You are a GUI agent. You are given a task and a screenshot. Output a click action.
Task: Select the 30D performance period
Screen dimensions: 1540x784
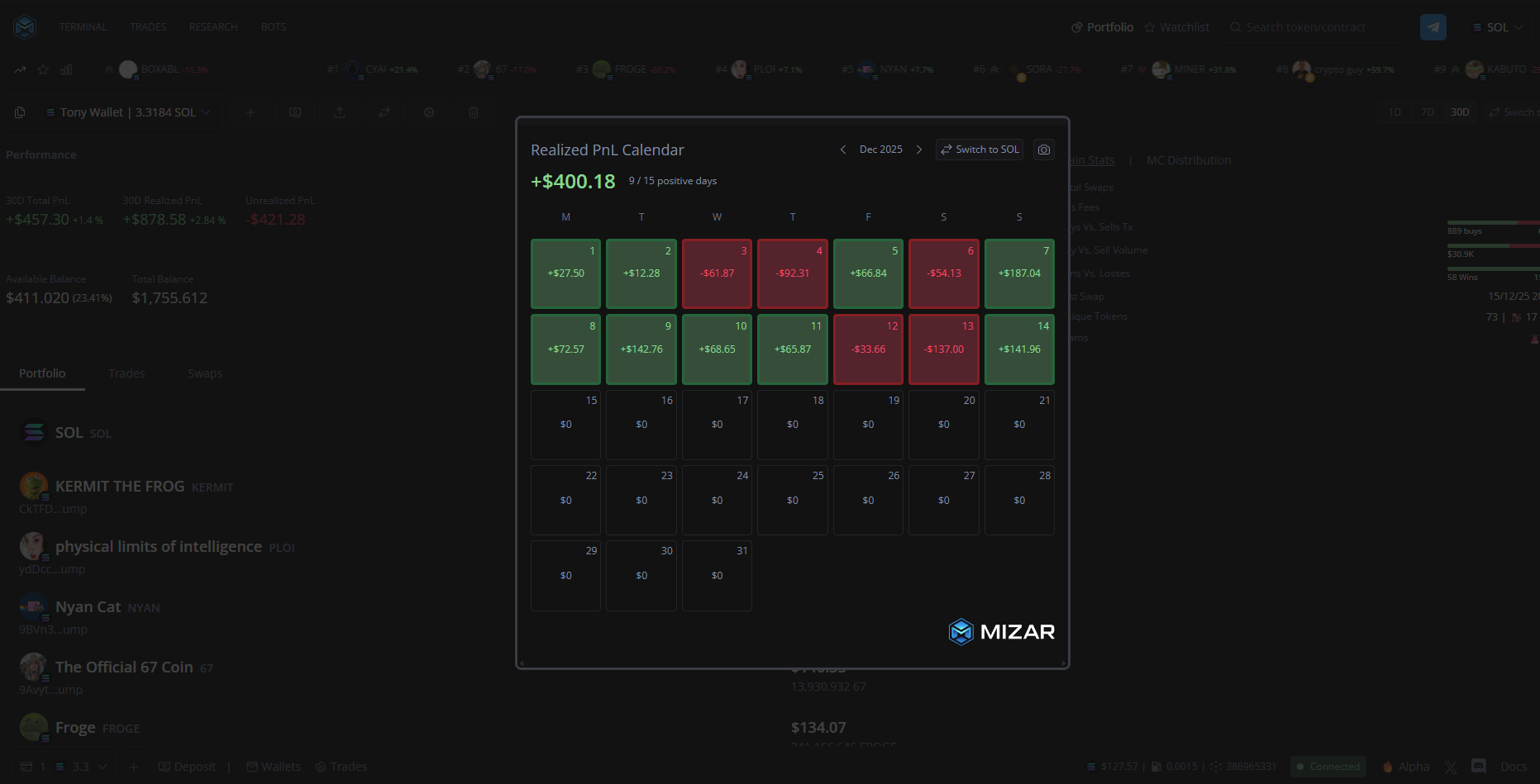tap(1460, 112)
